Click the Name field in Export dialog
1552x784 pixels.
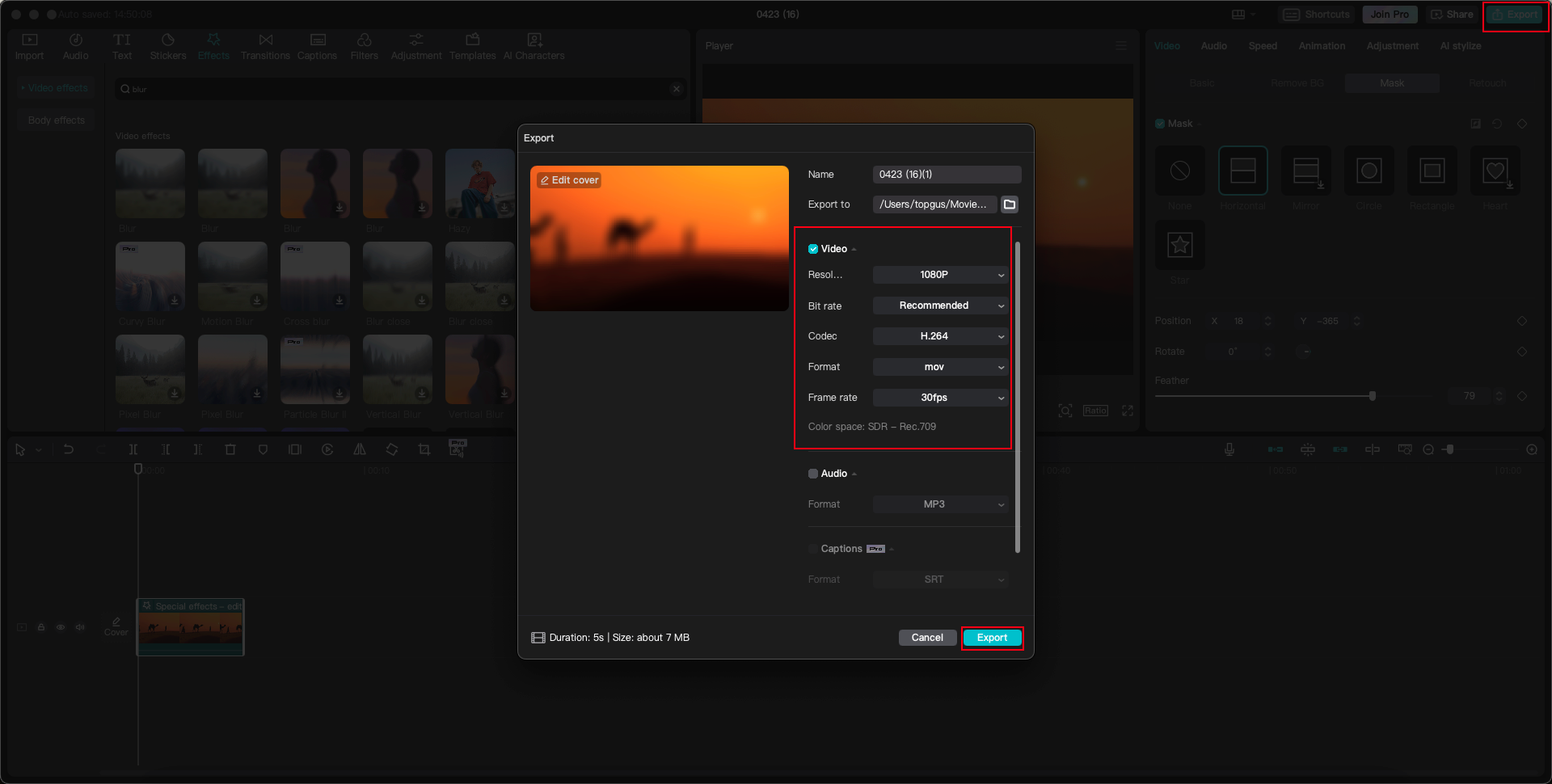(x=947, y=175)
